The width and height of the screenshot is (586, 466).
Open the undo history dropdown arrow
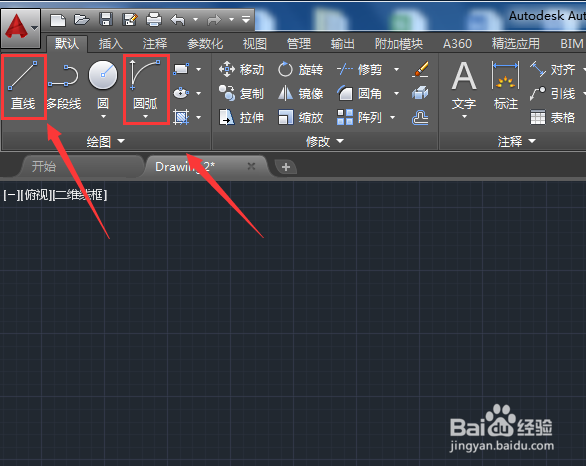click(x=195, y=19)
